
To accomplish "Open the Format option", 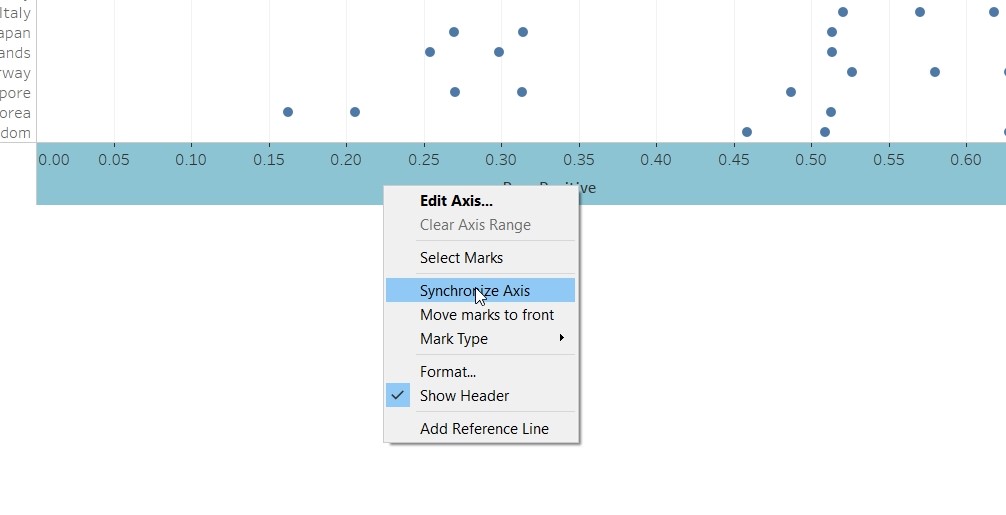I will pos(447,372).
